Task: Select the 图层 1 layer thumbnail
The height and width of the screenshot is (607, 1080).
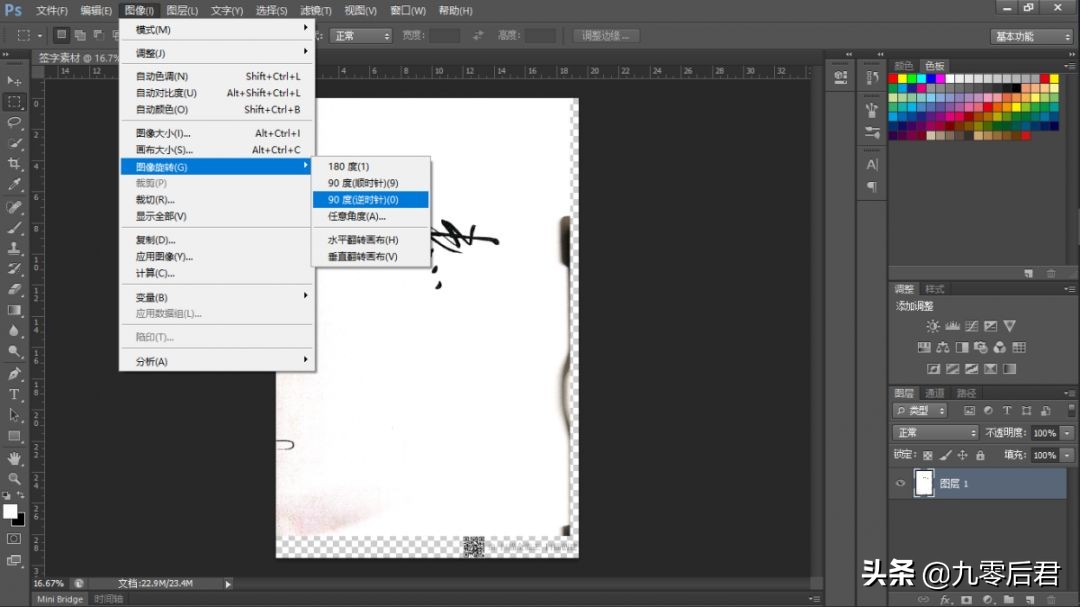Action: click(925, 483)
